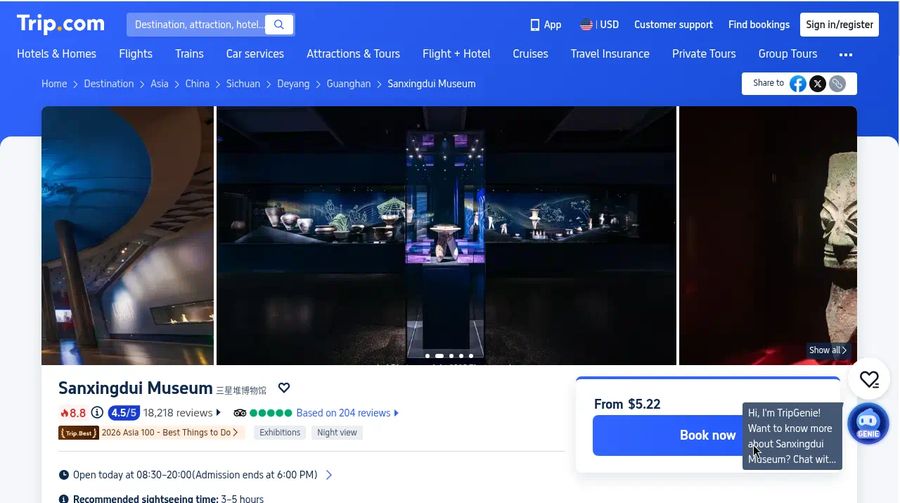This screenshot has height=503, width=900.
Task: Click the Find bookings link
Action: coord(759,25)
